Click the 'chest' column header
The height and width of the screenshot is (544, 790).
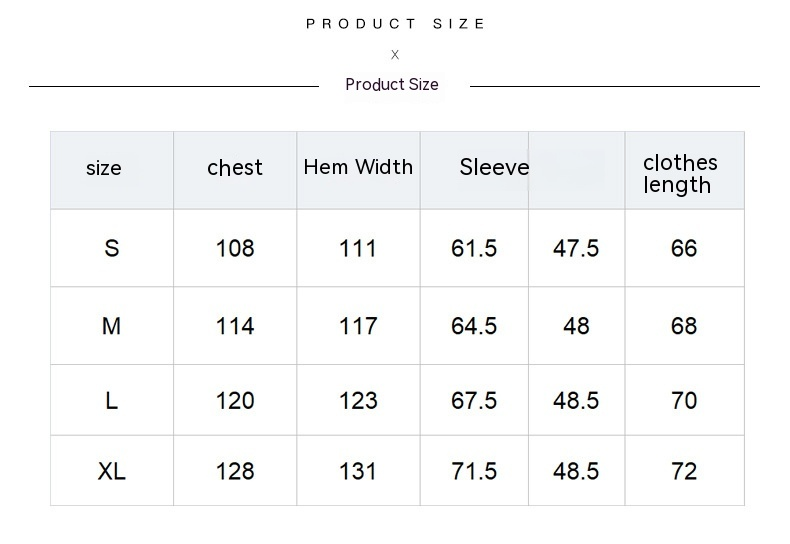click(235, 168)
